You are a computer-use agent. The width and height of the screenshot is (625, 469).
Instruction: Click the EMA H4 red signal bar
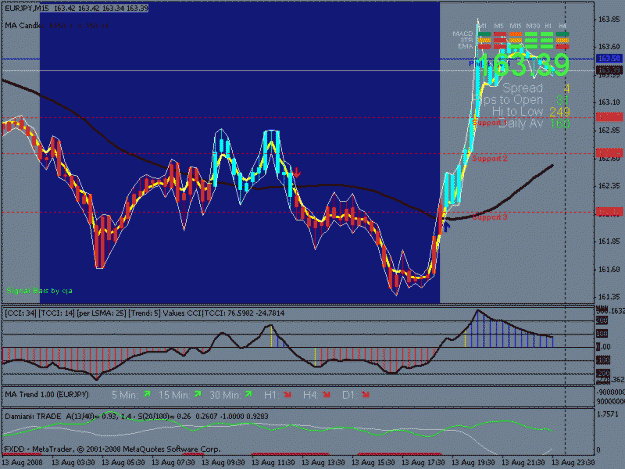point(562,47)
